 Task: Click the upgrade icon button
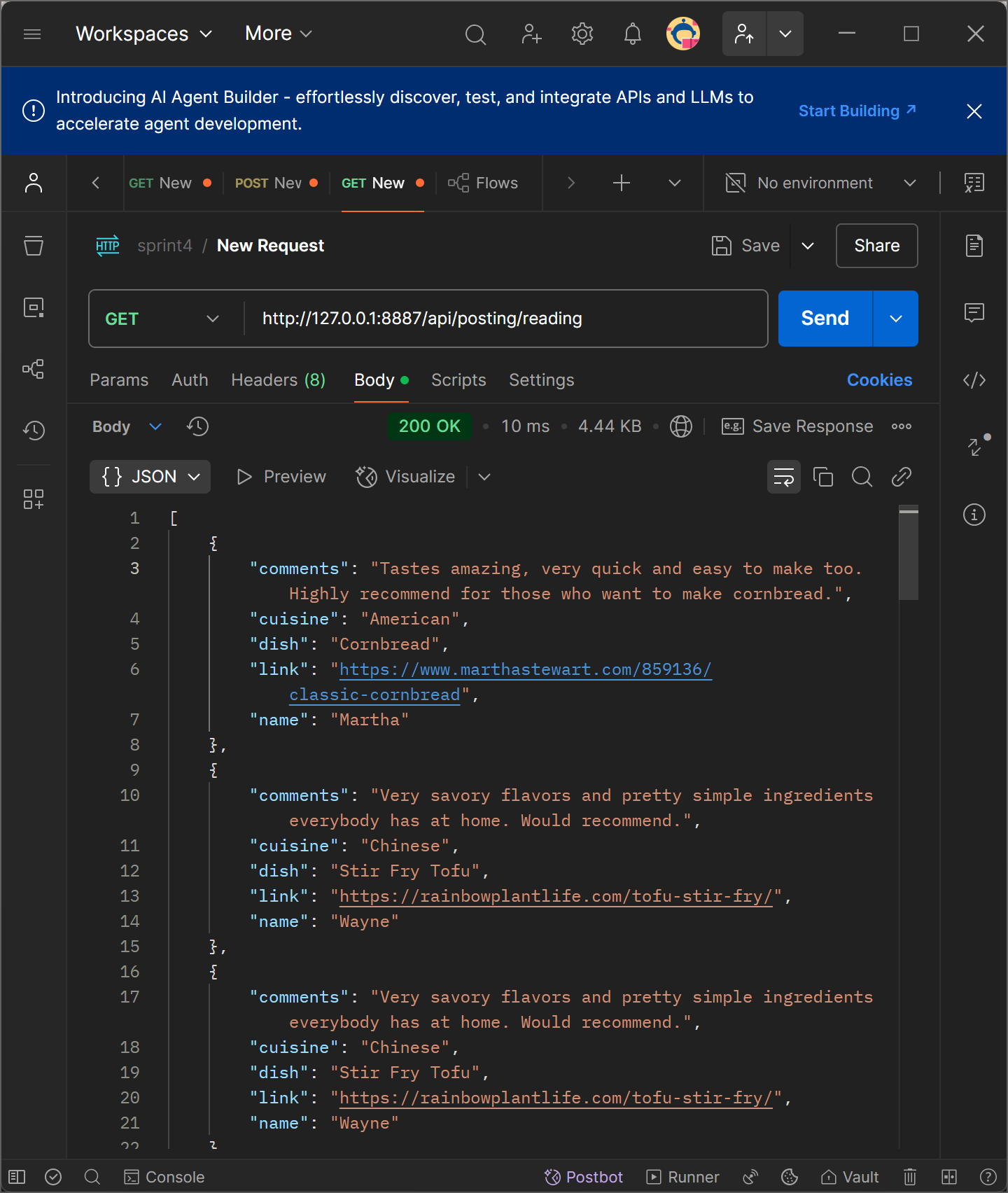744,34
